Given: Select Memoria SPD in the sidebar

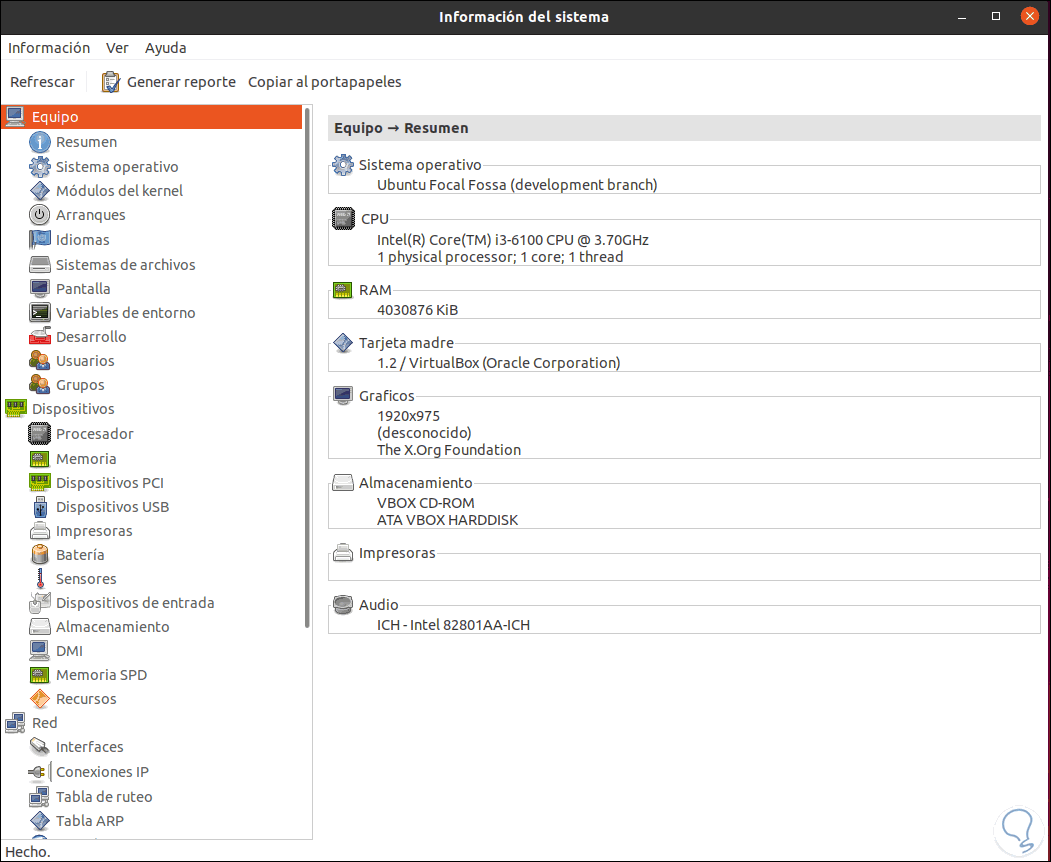Looking at the screenshot, I should 101,675.
